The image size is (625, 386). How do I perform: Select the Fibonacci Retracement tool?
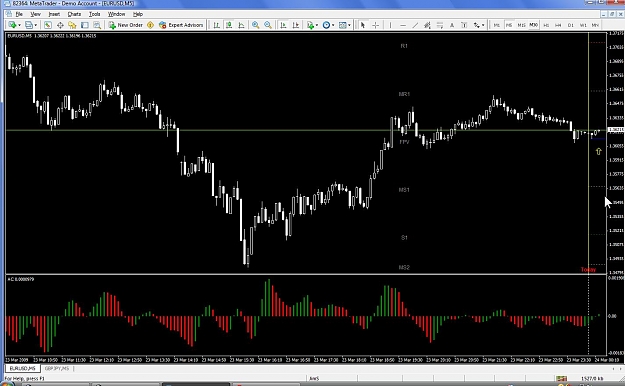(x=440, y=25)
